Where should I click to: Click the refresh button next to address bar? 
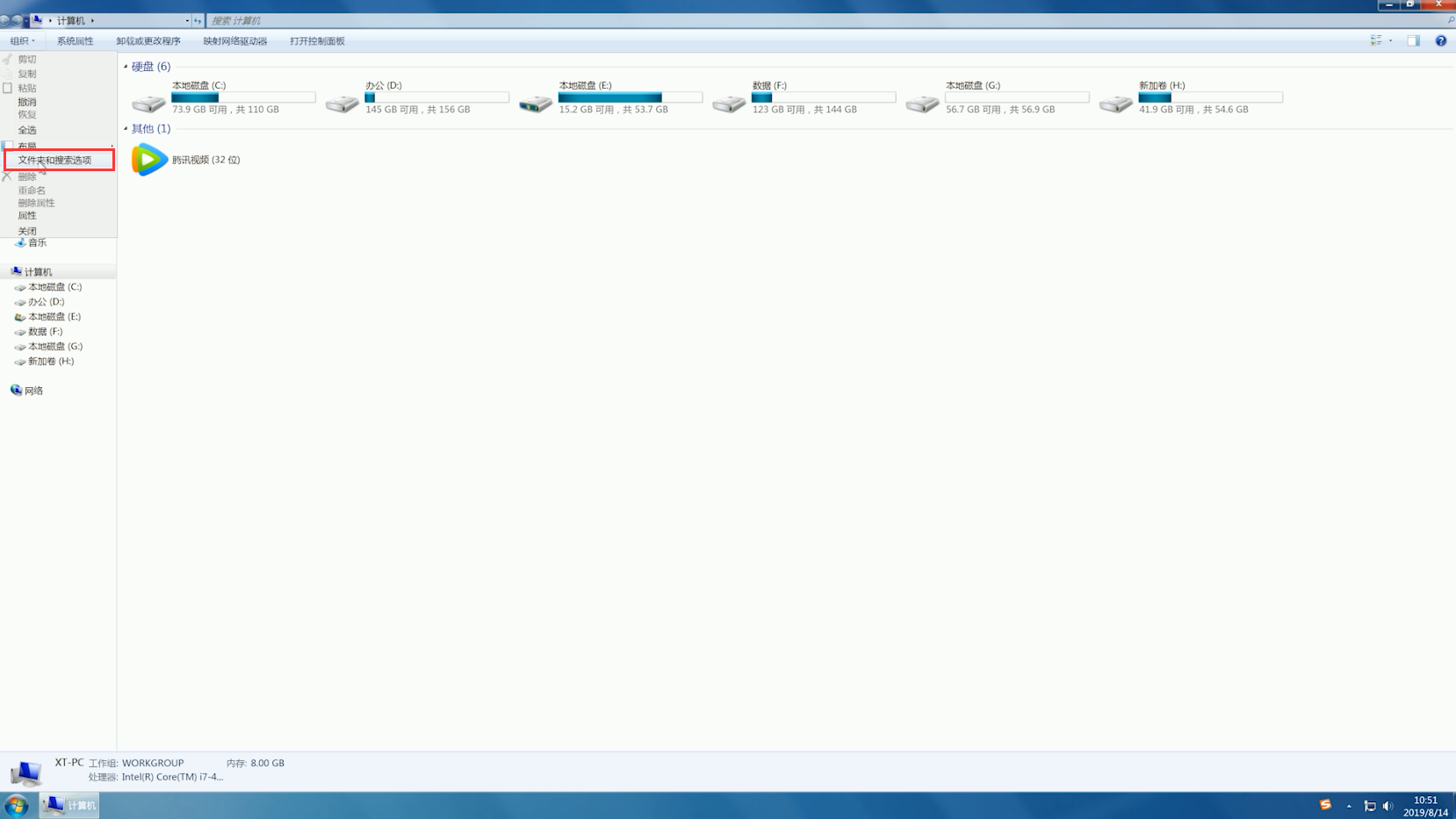(198, 20)
